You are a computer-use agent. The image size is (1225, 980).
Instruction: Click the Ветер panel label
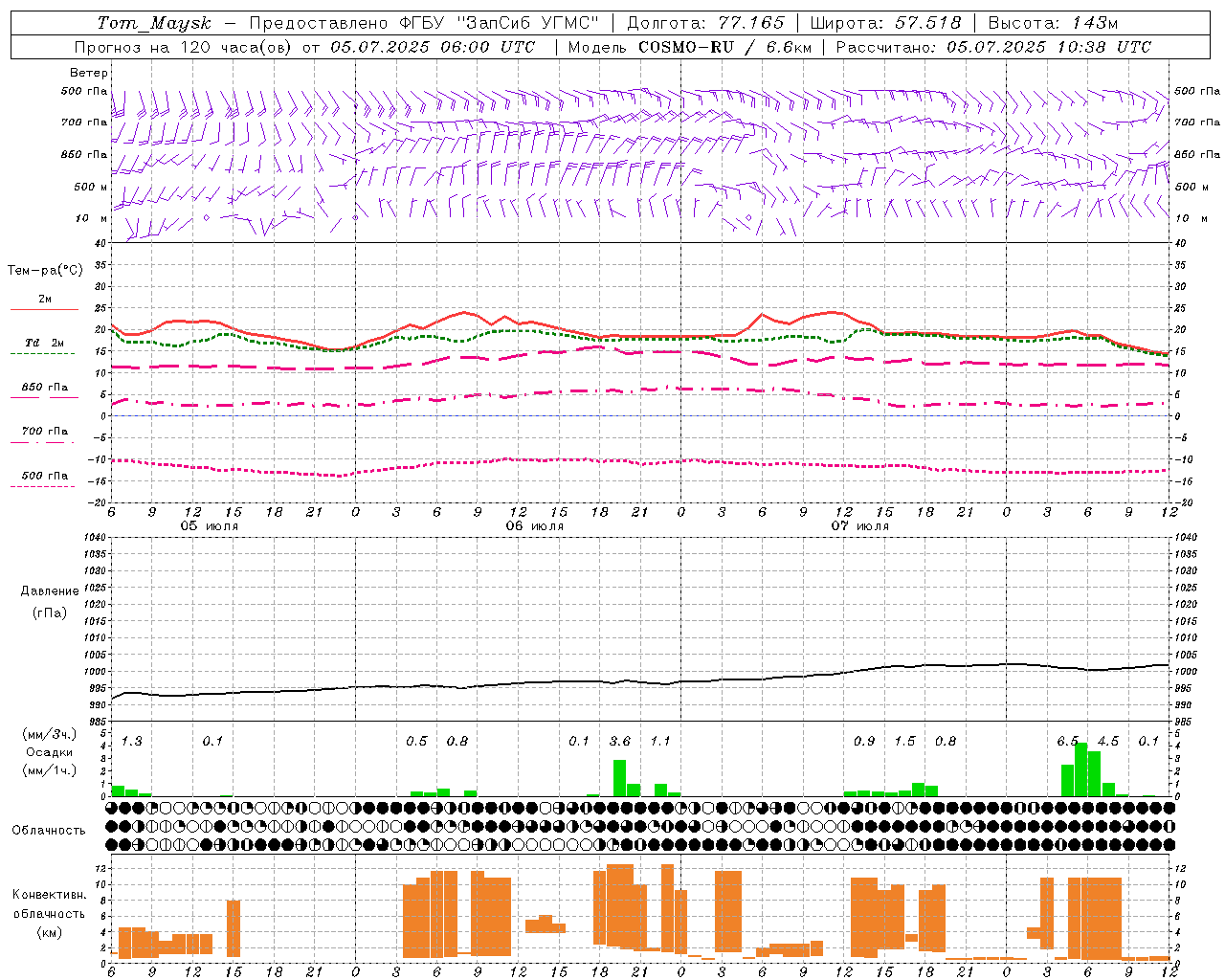[x=89, y=73]
